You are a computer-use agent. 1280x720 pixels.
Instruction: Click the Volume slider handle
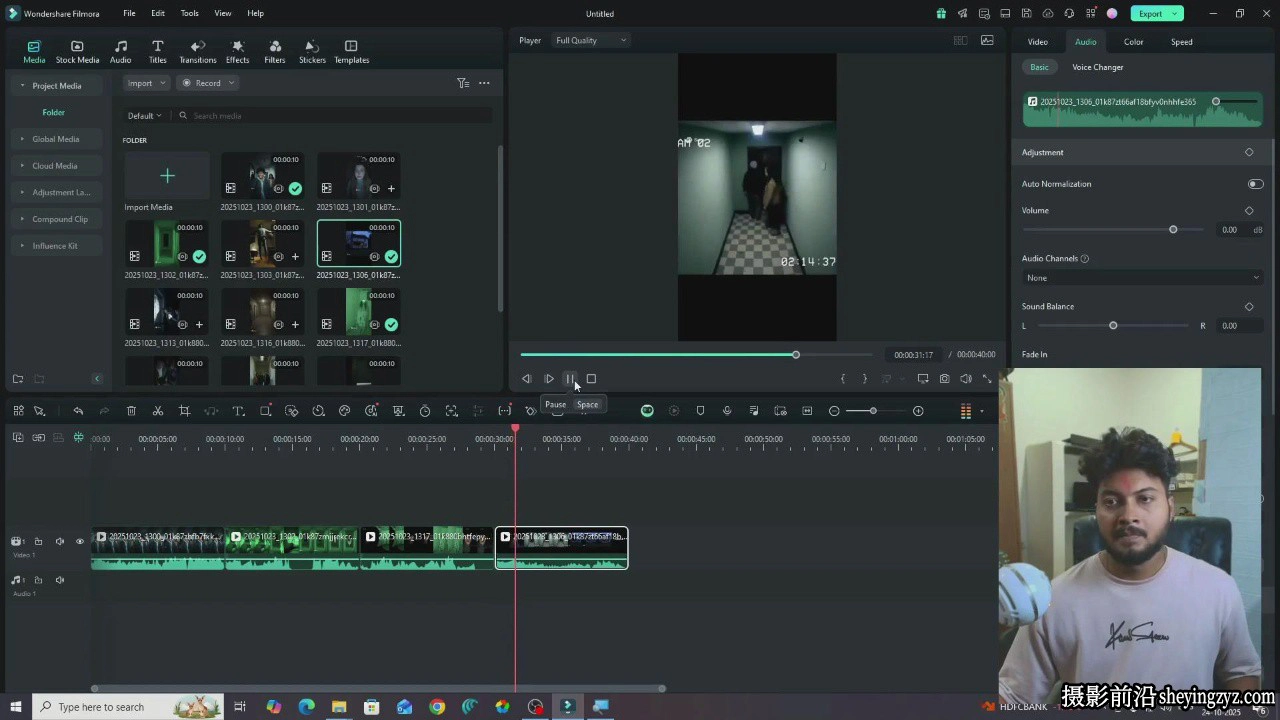pos(1173,230)
